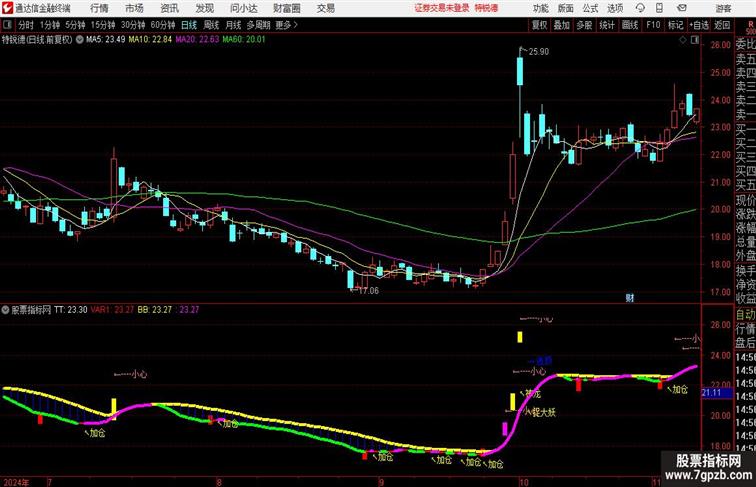The height and width of the screenshot is (487, 756).
Task: Switch to the 5分钟 period tab
Action: [x=75, y=25]
